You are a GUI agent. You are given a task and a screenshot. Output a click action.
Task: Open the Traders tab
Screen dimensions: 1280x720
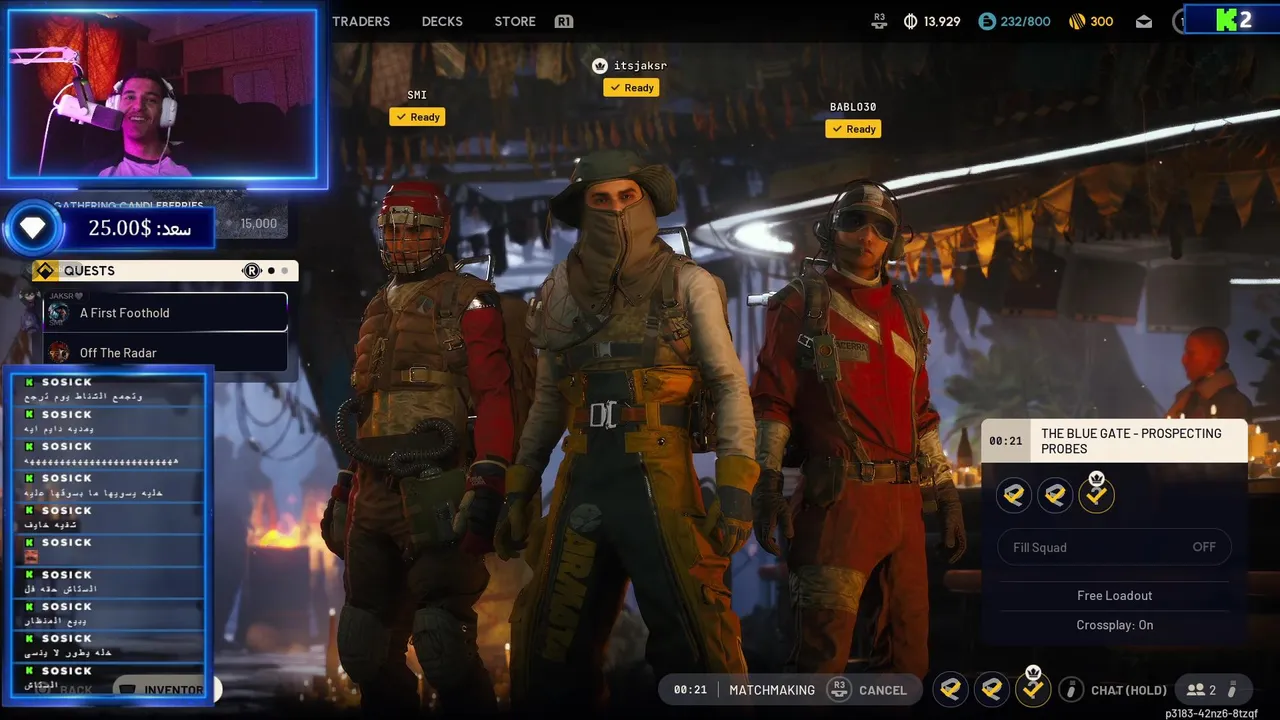click(361, 21)
